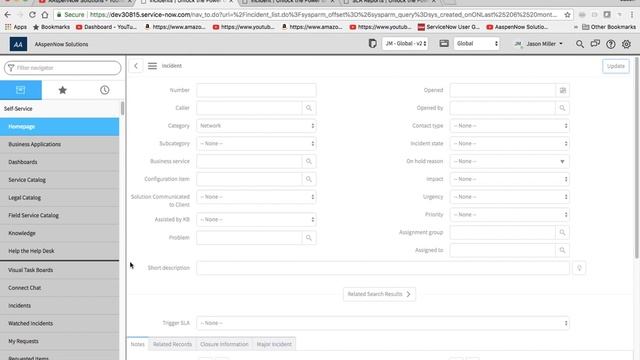Switch to the Related Records tab
Viewport: 640px width, 360px height.
(x=172, y=344)
